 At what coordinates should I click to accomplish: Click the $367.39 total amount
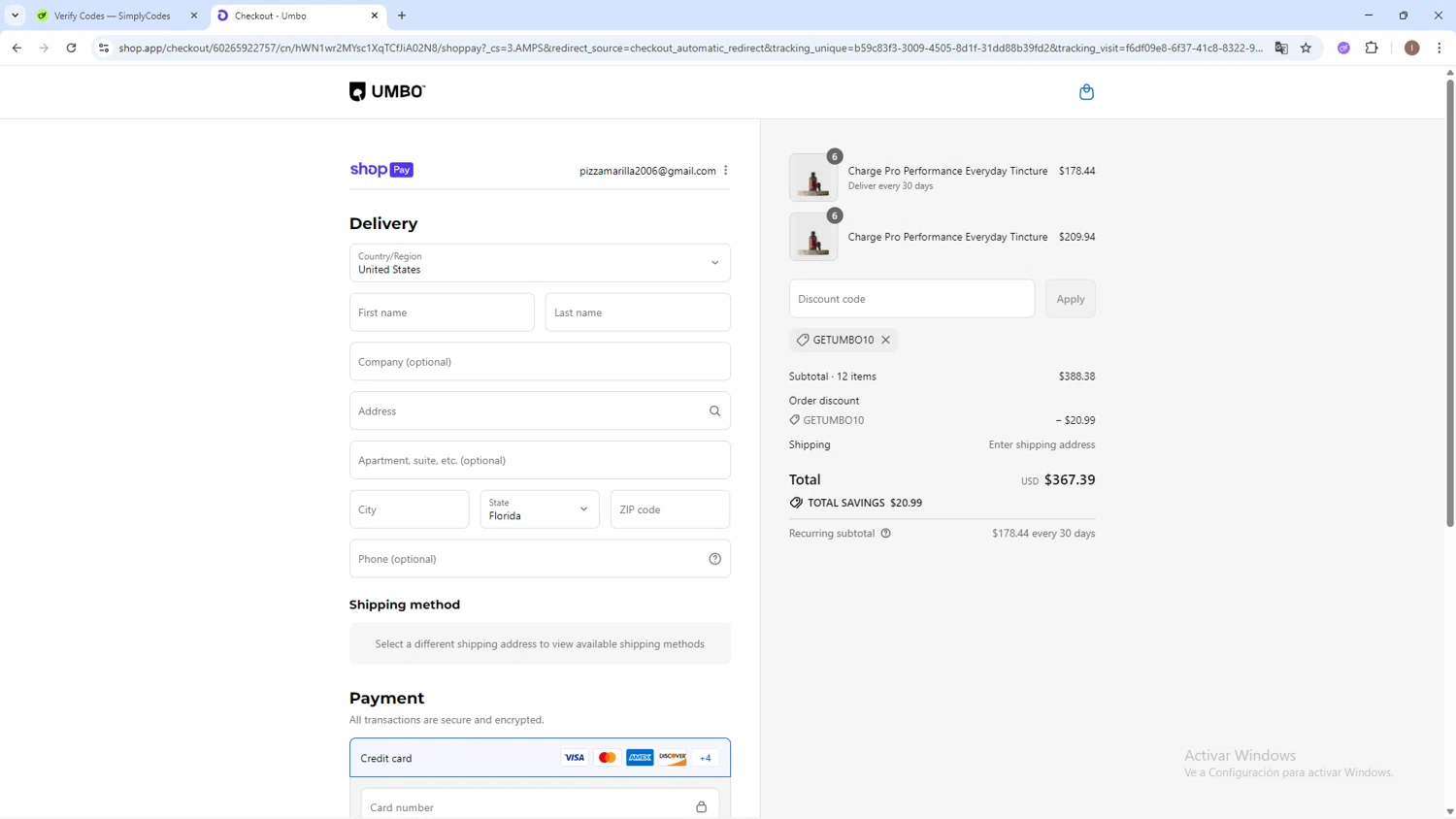[1070, 479]
